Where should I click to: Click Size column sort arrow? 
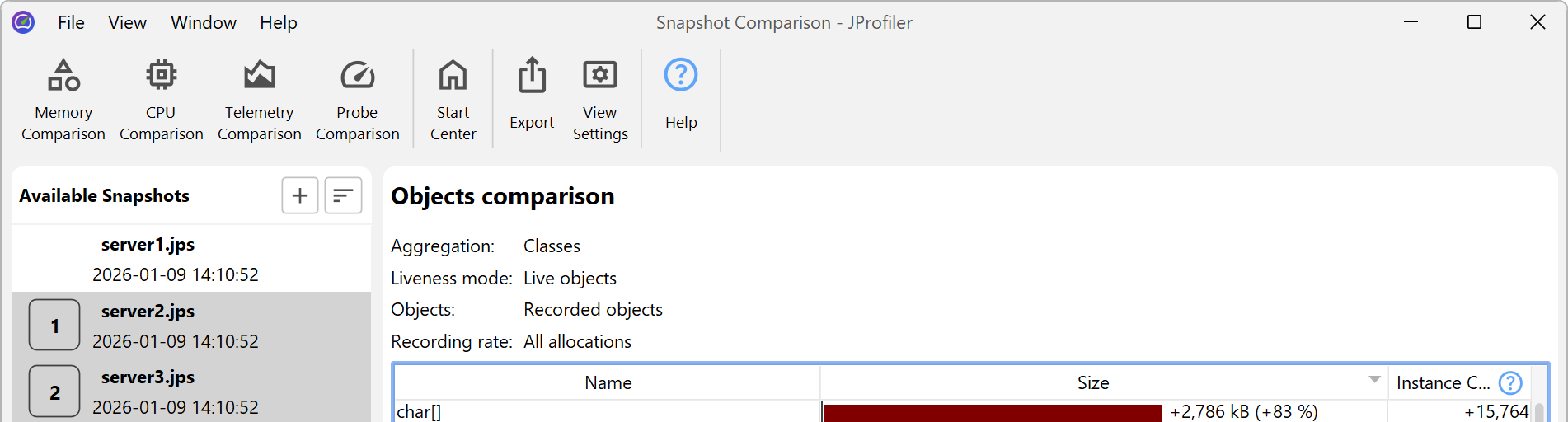pyautogui.click(x=1374, y=379)
